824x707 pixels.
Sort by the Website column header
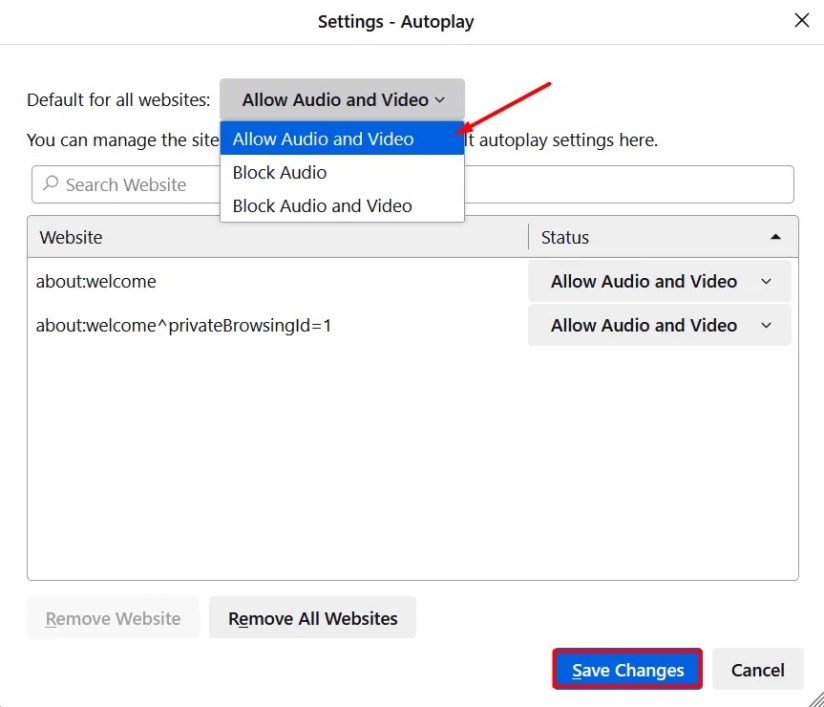70,238
